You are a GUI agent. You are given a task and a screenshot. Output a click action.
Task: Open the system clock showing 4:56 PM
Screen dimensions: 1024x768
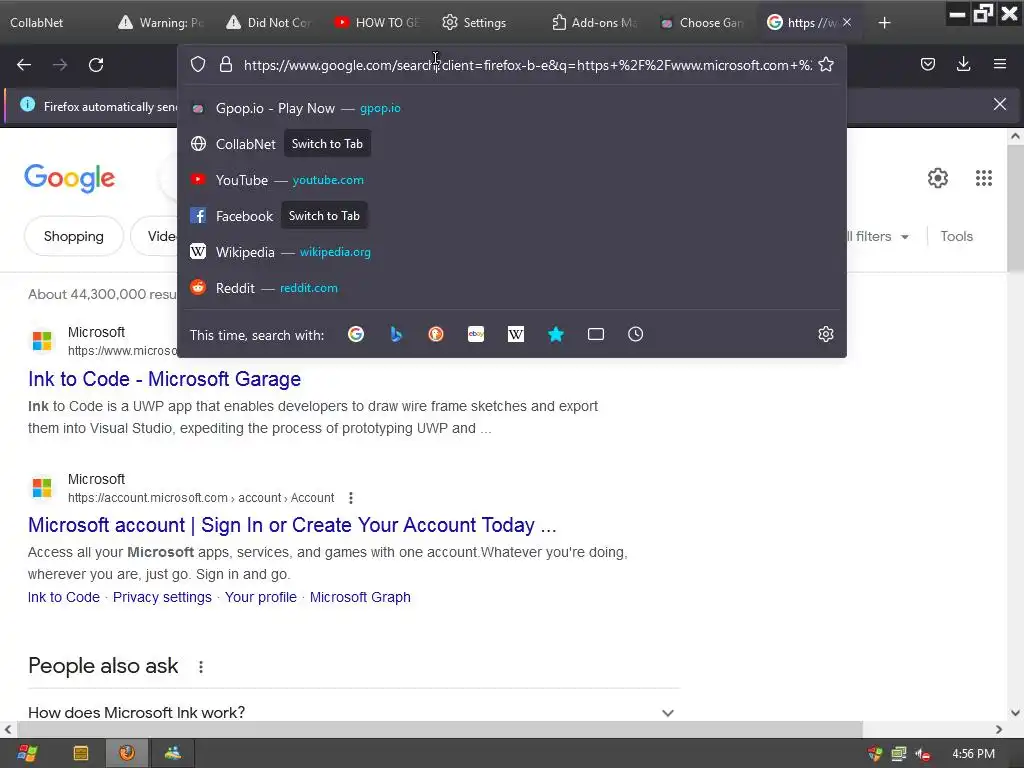tap(973, 754)
